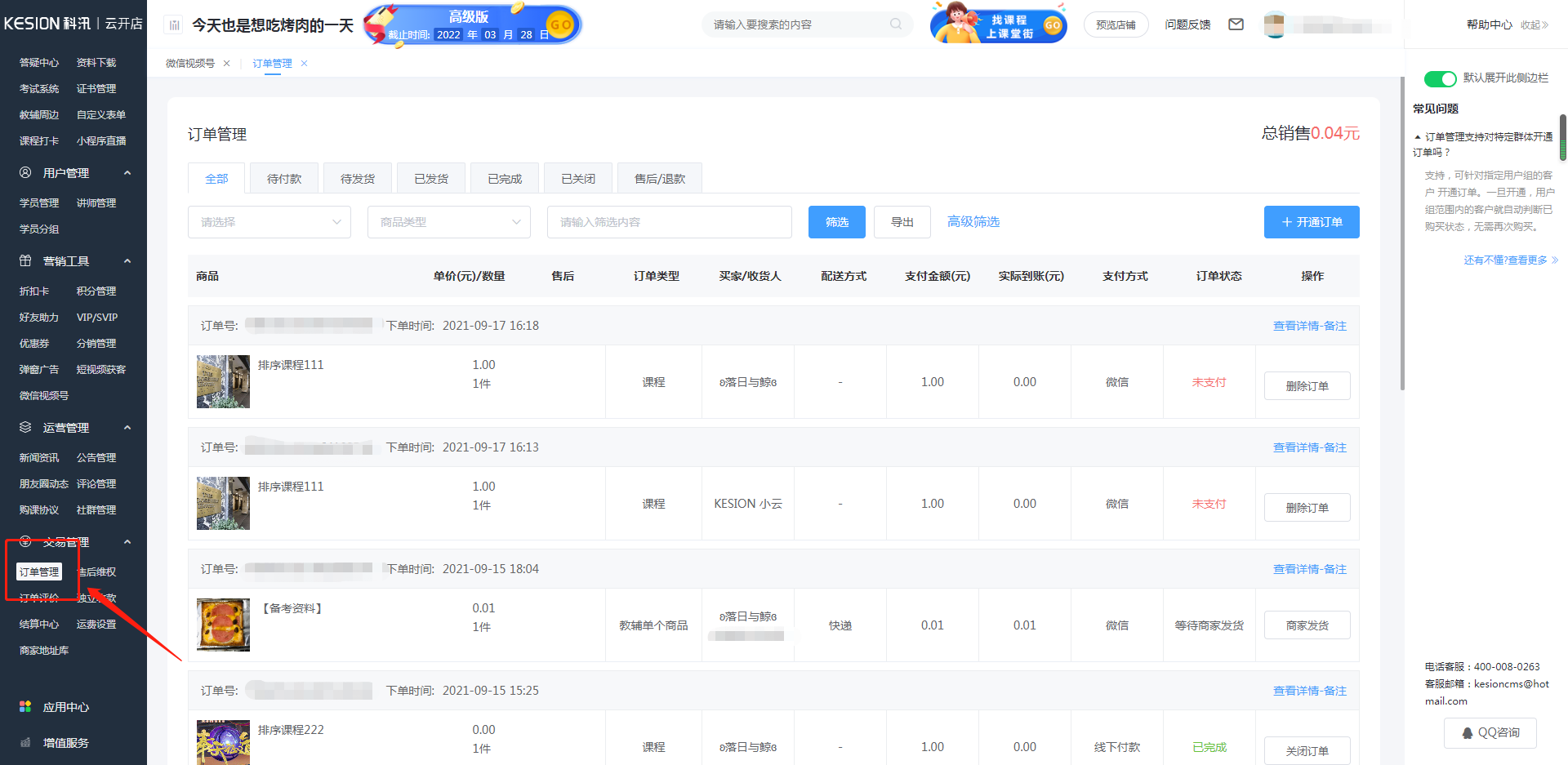The image size is (1568, 765).
Task: Collapse the 交易管理 menu group
Action: 127,542
